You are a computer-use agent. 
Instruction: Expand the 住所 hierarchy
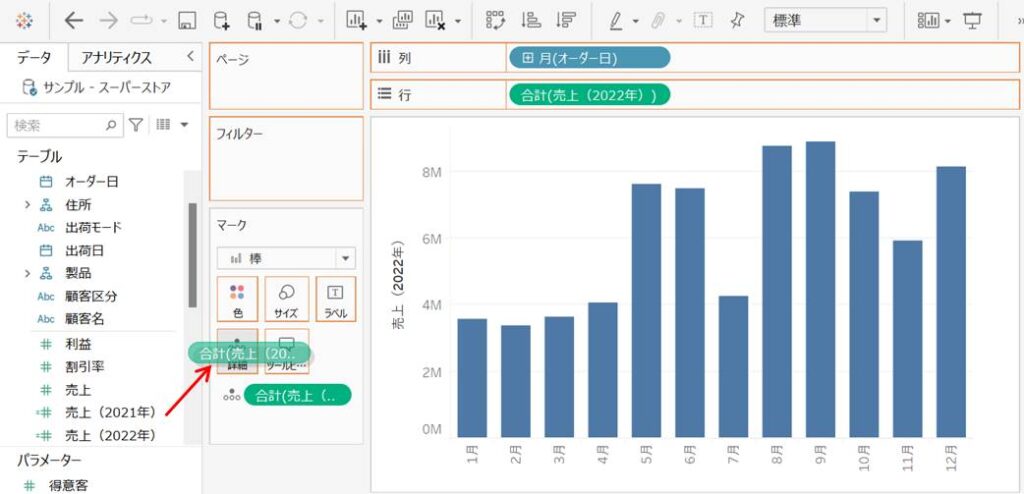pos(27,205)
